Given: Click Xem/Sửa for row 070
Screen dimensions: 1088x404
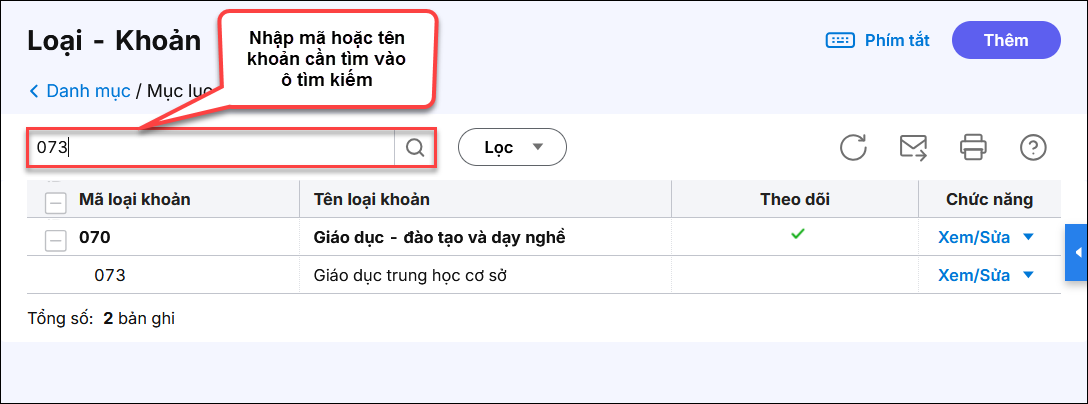Looking at the screenshot, I should coord(974,238).
